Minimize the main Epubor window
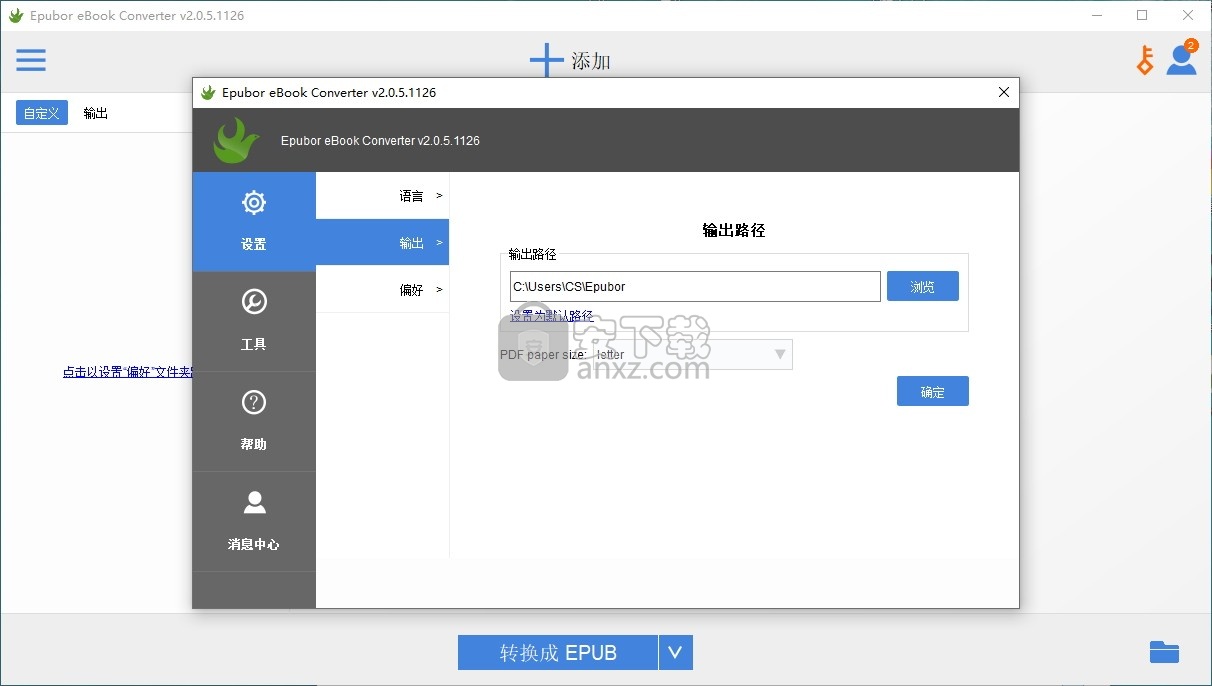The image size is (1212, 686). point(1096,15)
